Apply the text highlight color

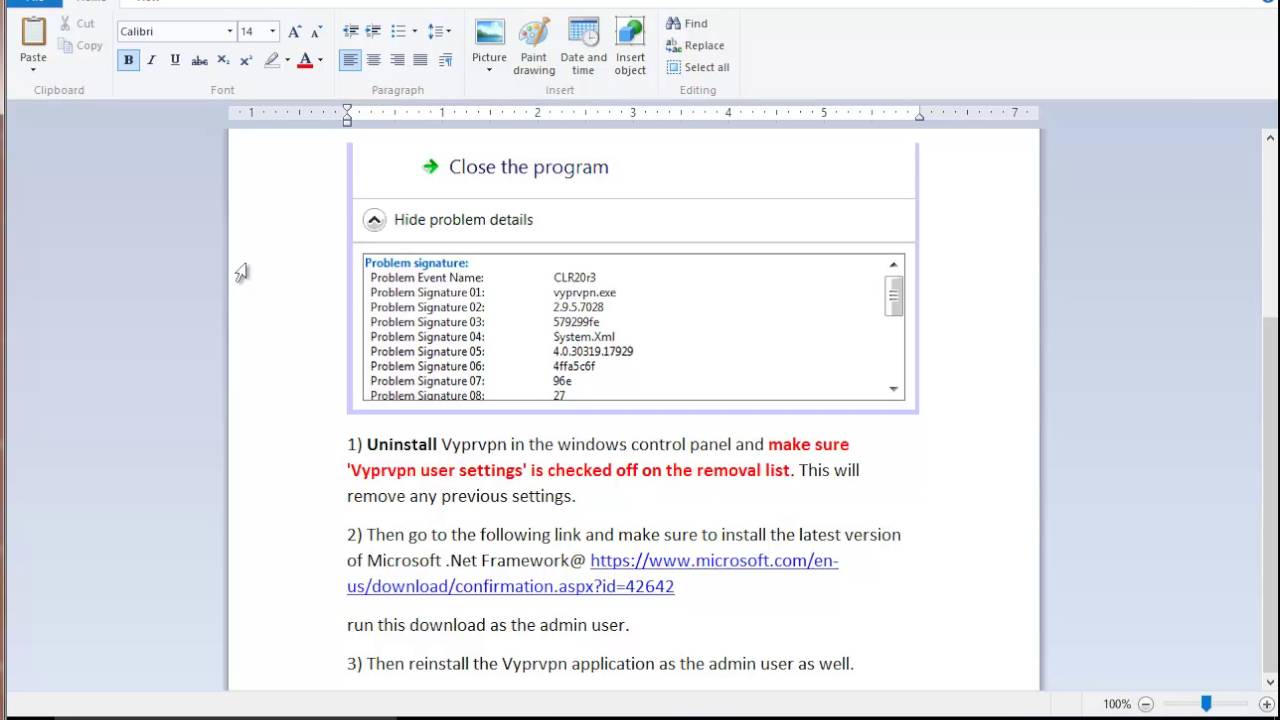pyautogui.click(x=272, y=60)
